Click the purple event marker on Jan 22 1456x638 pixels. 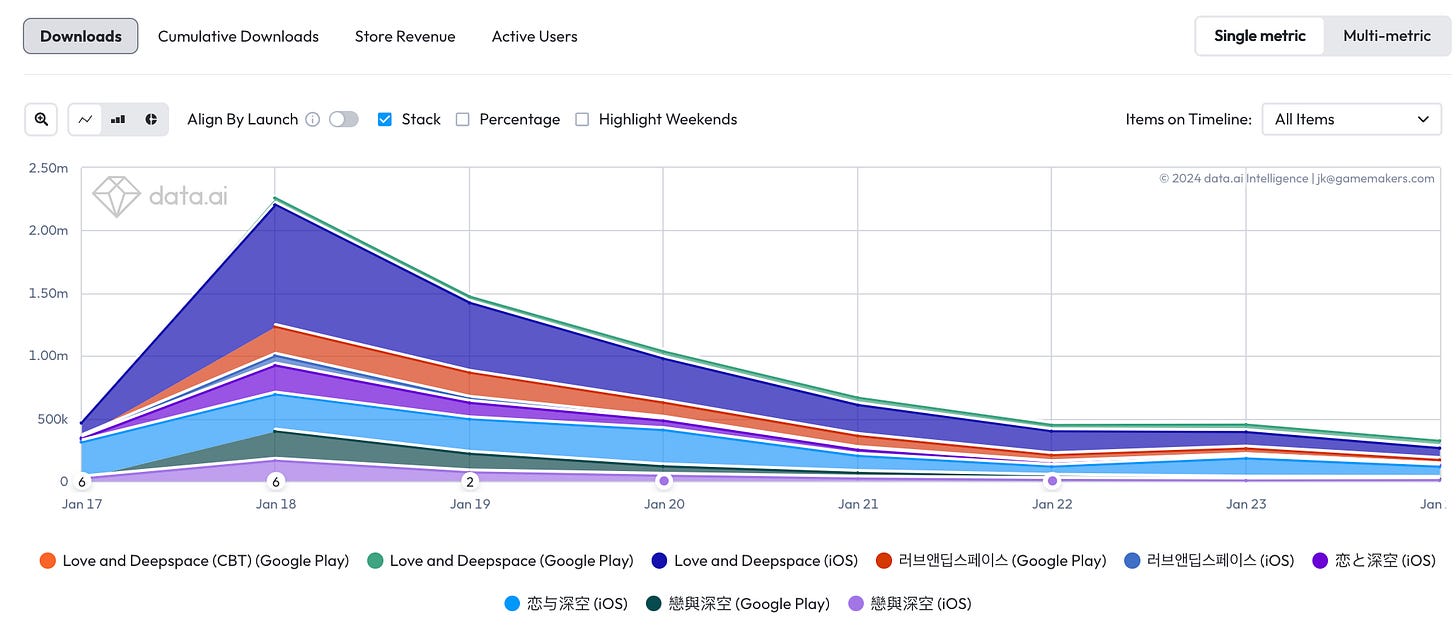coord(1052,481)
